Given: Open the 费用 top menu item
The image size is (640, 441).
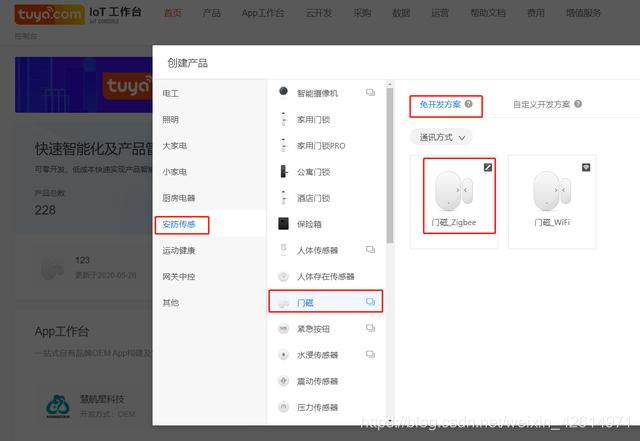Looking at the screenshot, I should click(x=536, y=13).
